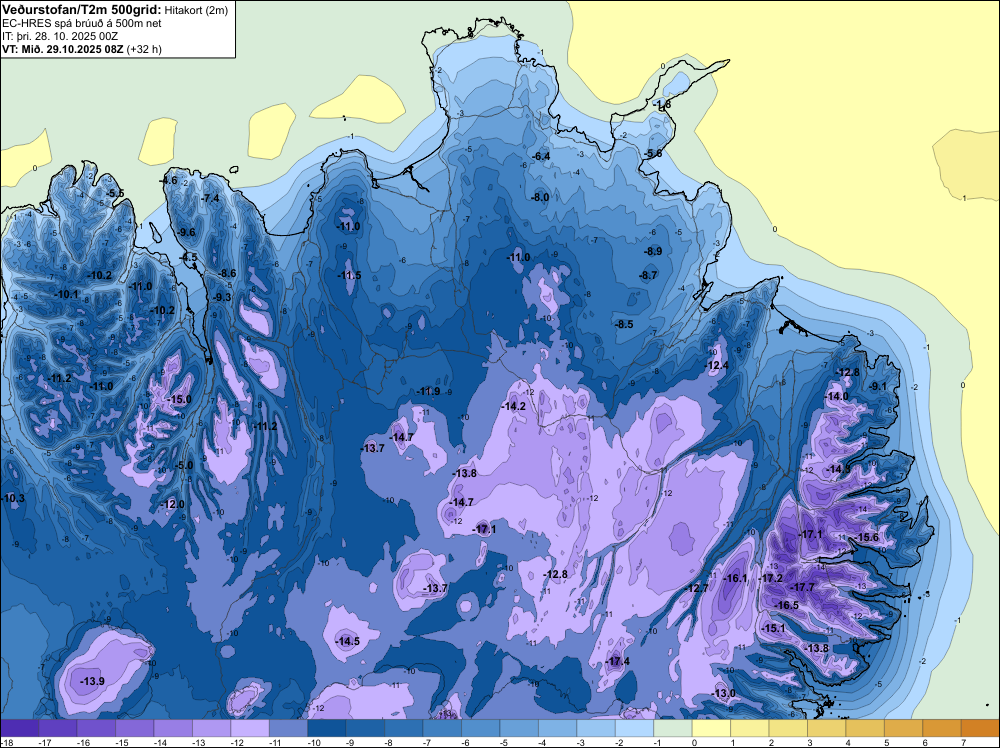
Task: Click the -8.6 temperature label
Action: pyautogui.click(x=227, y=274)
